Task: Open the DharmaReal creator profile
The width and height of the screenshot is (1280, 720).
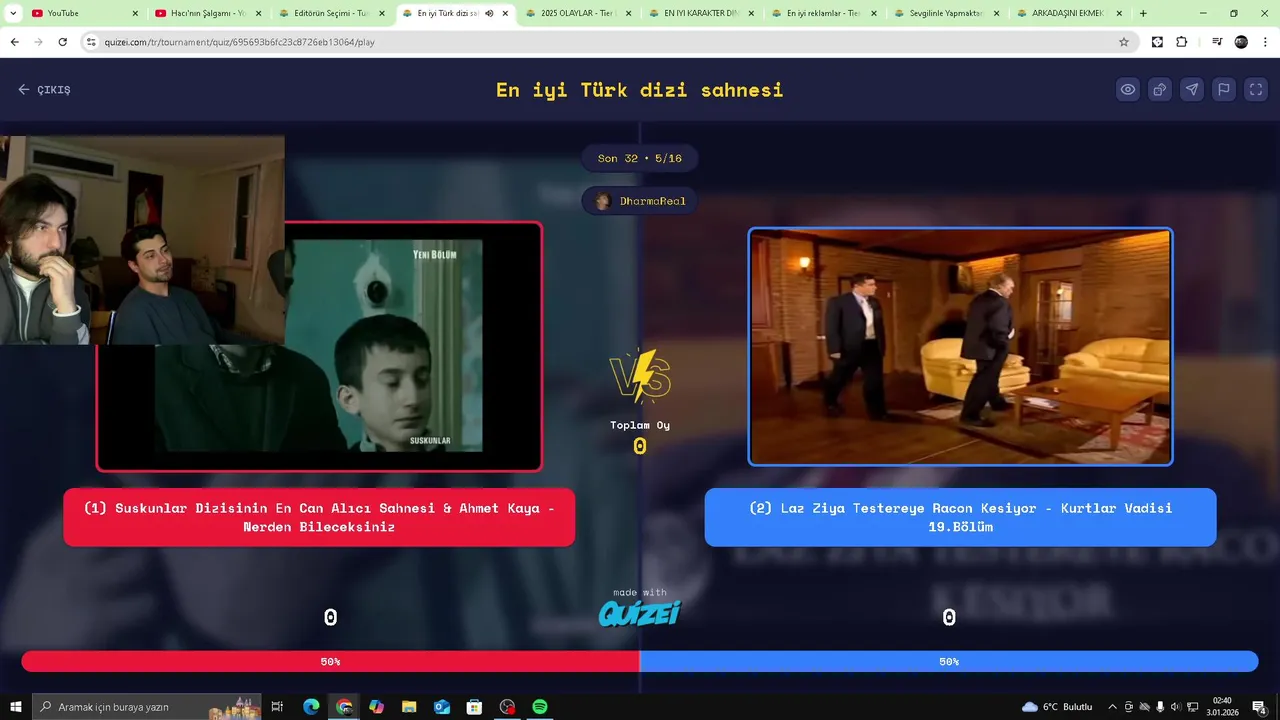Action: (x=640, y=201)
